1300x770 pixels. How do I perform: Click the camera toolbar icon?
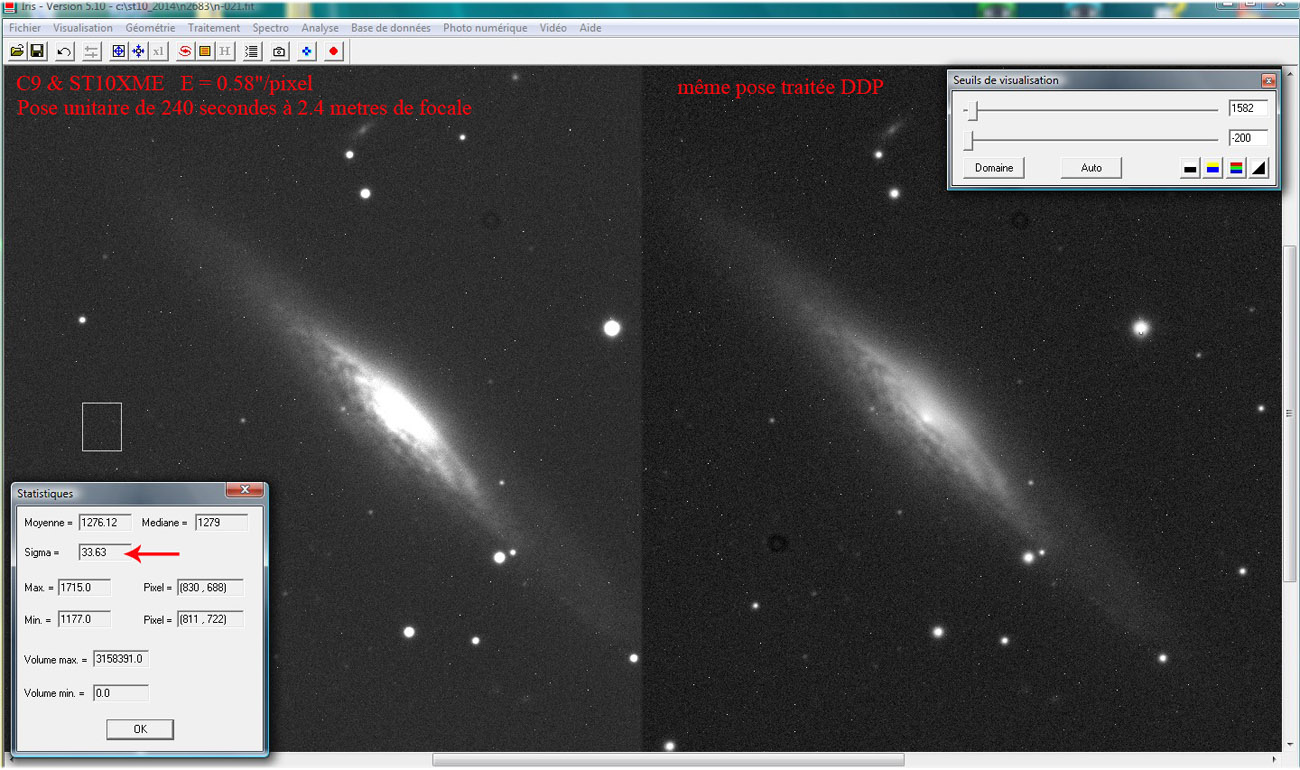(x=279, y=51)
